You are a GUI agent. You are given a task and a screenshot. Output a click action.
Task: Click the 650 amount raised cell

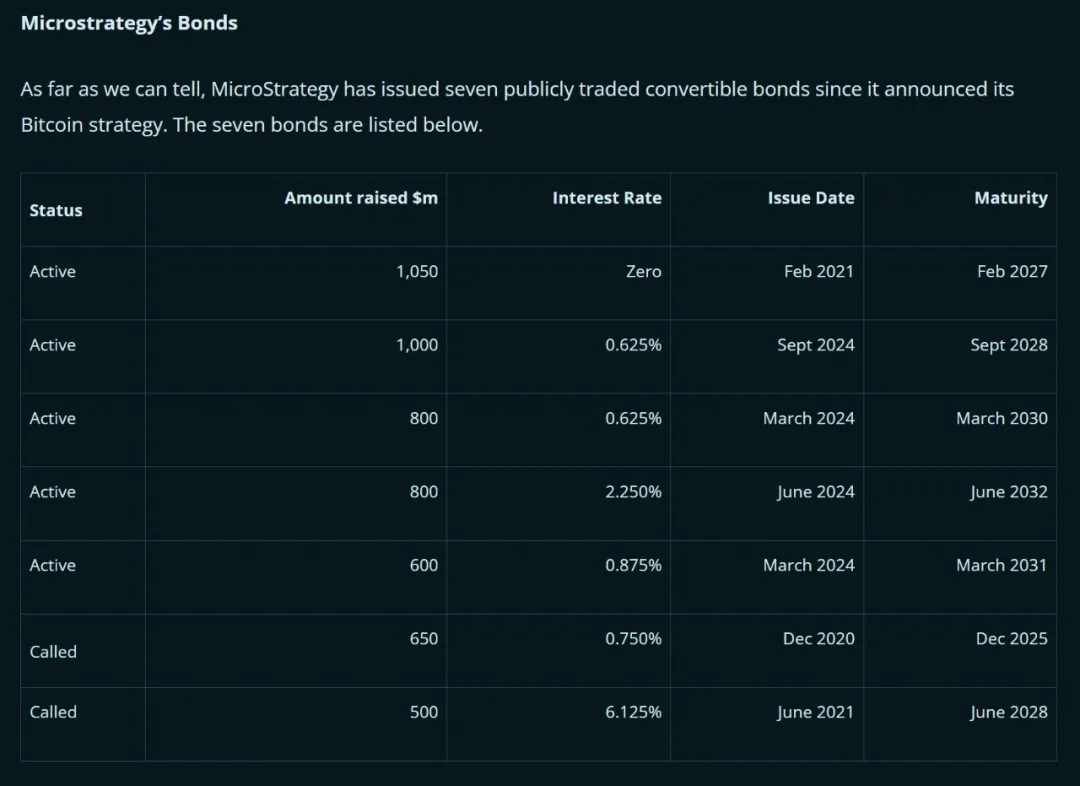click(423, 638)
